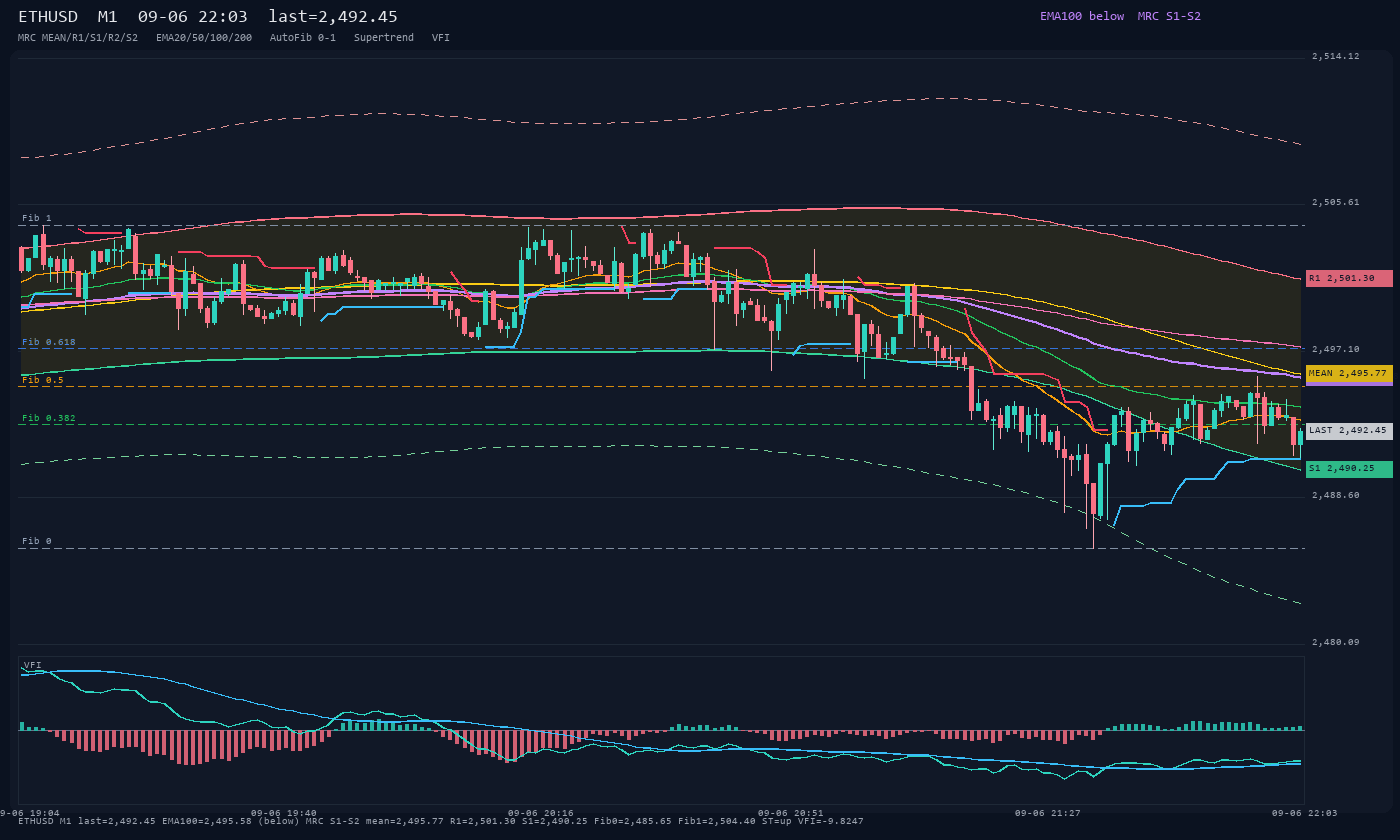Click the header value last=2,492.45
This screenshot has width=1400, height=840.
(x=333, y=17)
